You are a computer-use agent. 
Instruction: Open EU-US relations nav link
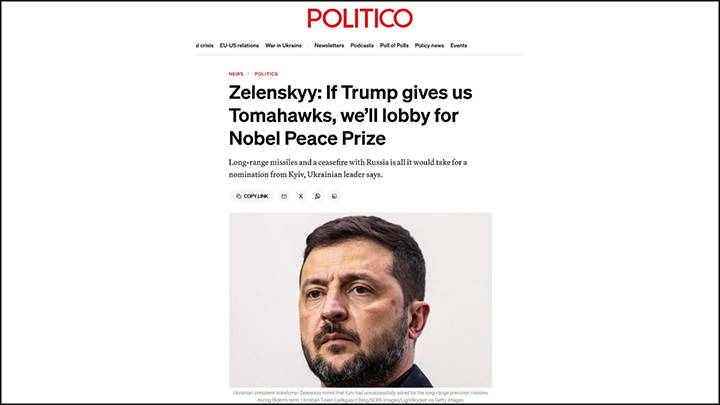tap(239, 45)
